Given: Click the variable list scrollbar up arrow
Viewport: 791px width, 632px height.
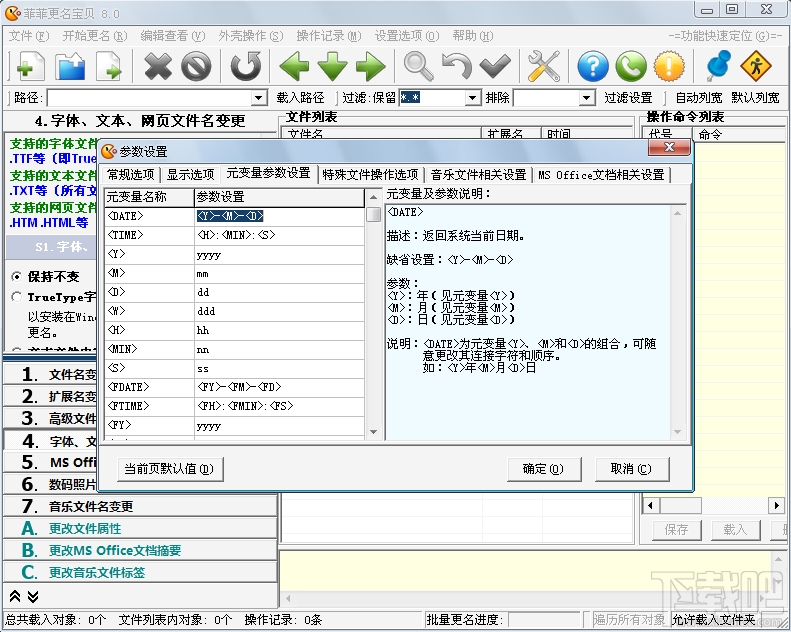Looking at the screenshot, I should point(373,197).
